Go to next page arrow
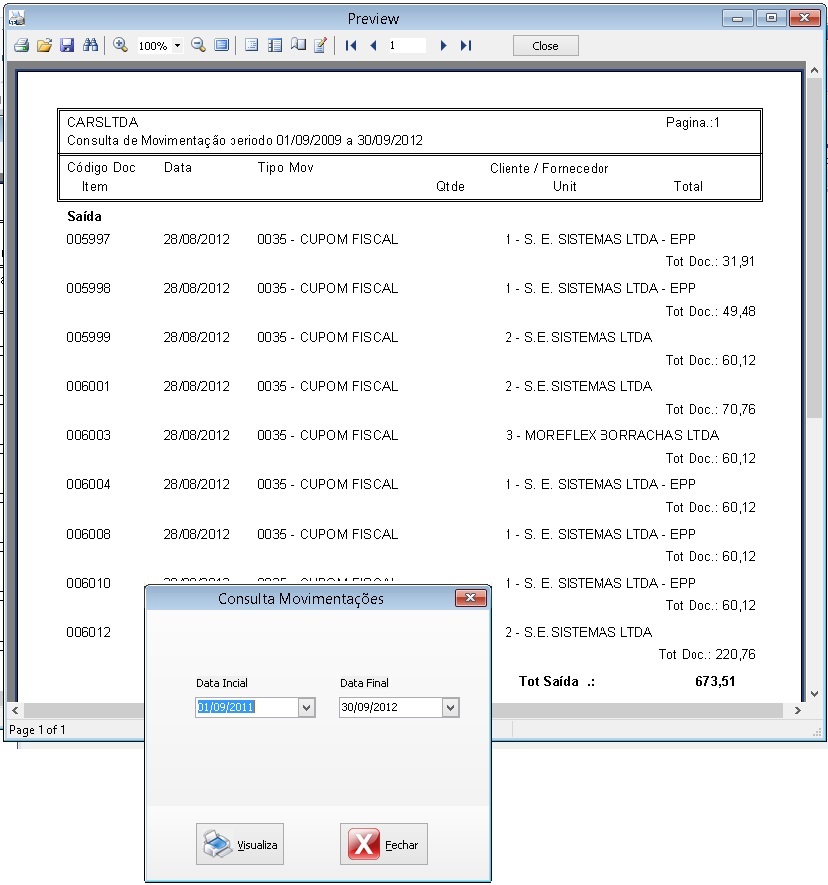 tap(443, 46)
